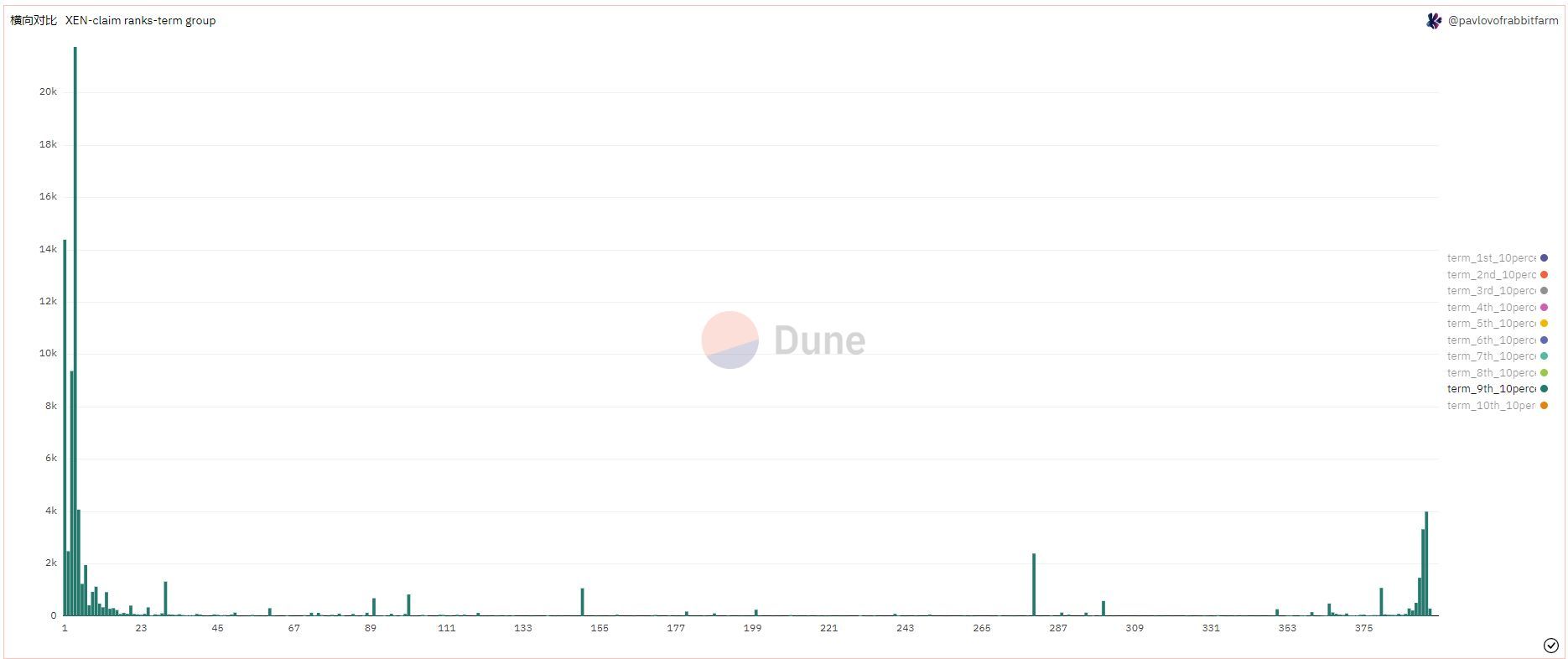Click y-axis label 14k
Image resolution: width=1568 pixels, height=659 pixels.
pos(48,249)
